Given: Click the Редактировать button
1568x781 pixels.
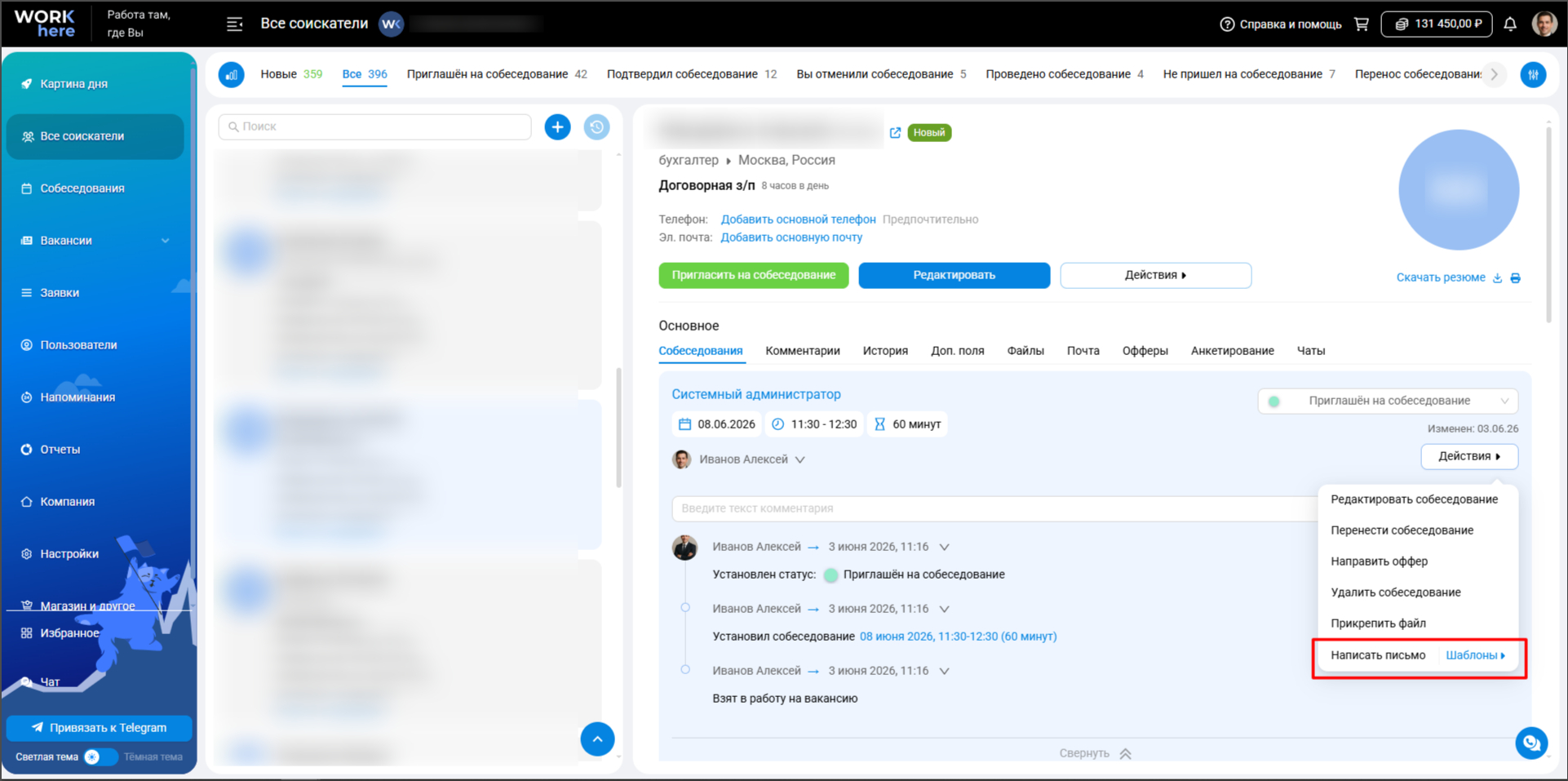Looking at the screenshot, I should click(954, 275).
